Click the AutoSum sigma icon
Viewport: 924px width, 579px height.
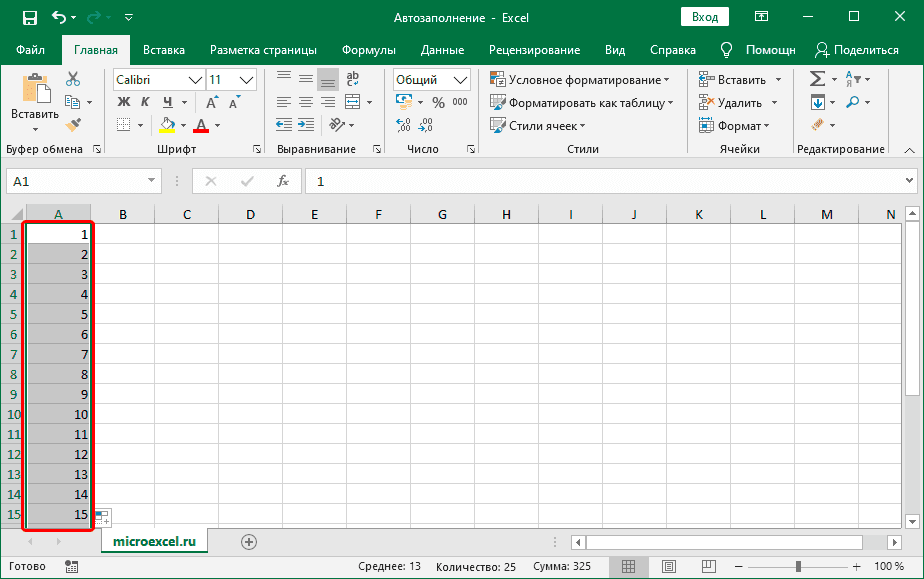coord(817,79)
